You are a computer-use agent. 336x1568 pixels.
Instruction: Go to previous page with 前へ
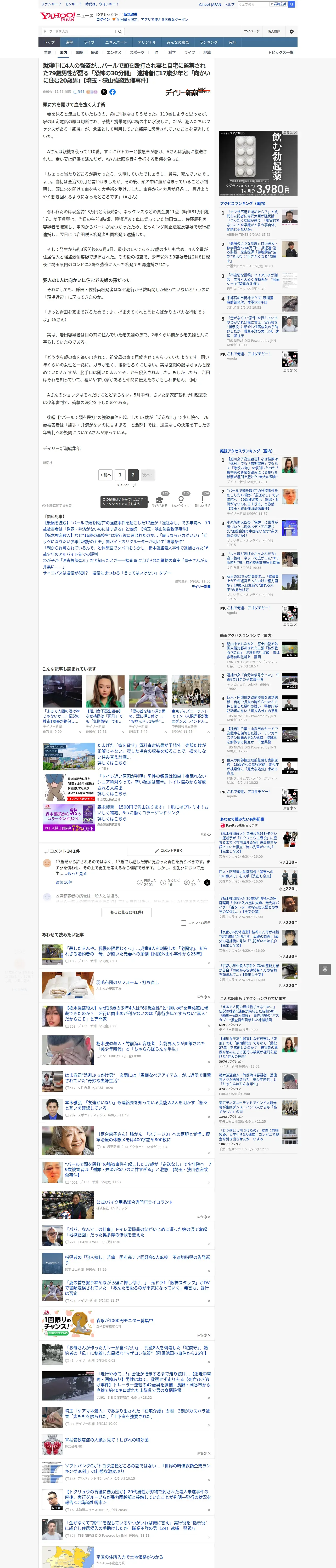click(105, 475)
